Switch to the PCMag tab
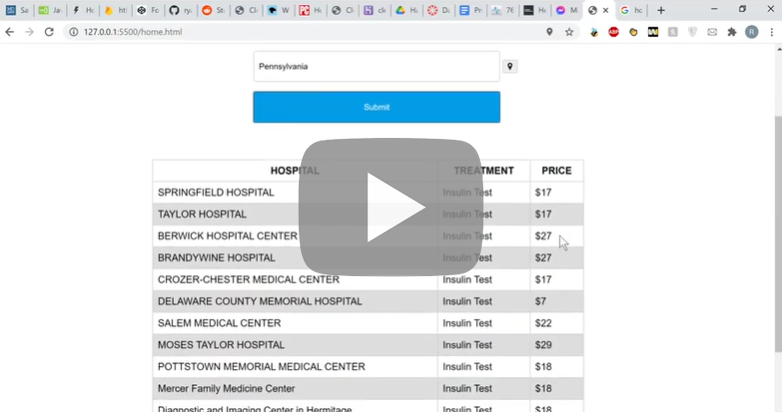782x412 pixels. point(310,10)
